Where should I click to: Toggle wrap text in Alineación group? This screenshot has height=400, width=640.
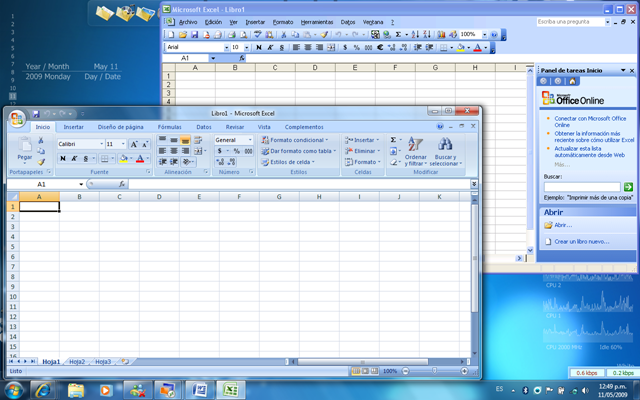(x=198, y=140)
